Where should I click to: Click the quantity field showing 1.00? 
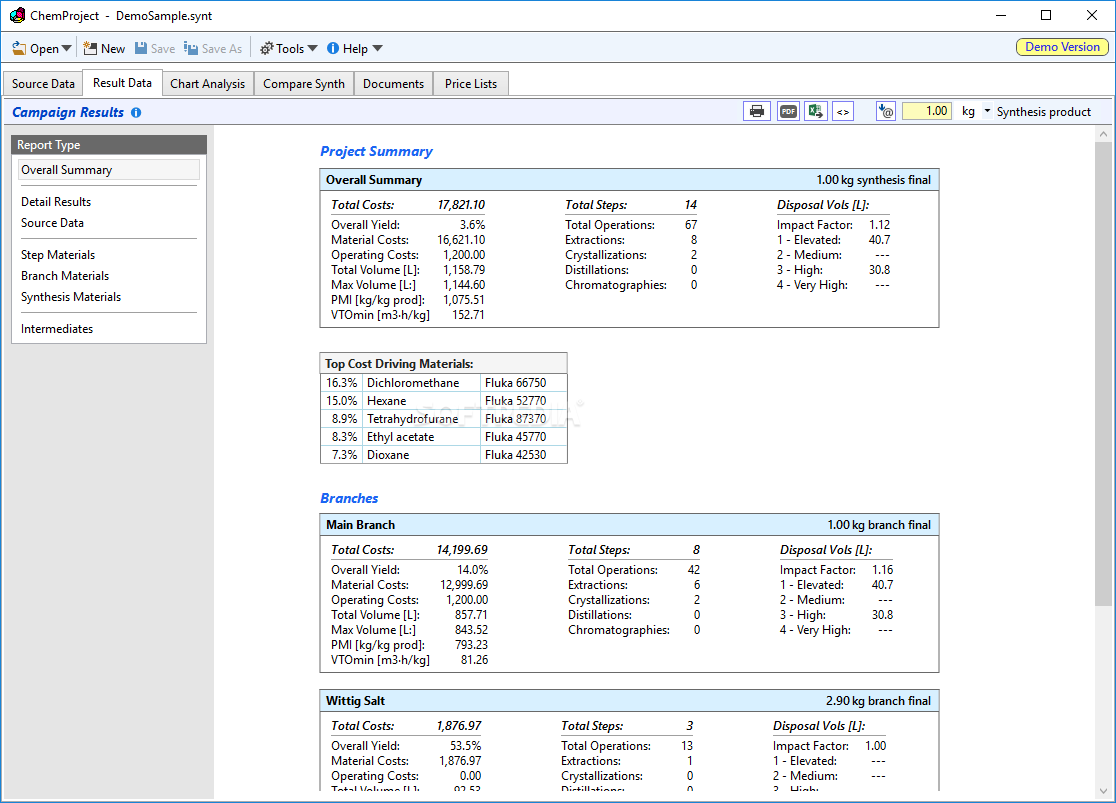pos(927,111)
